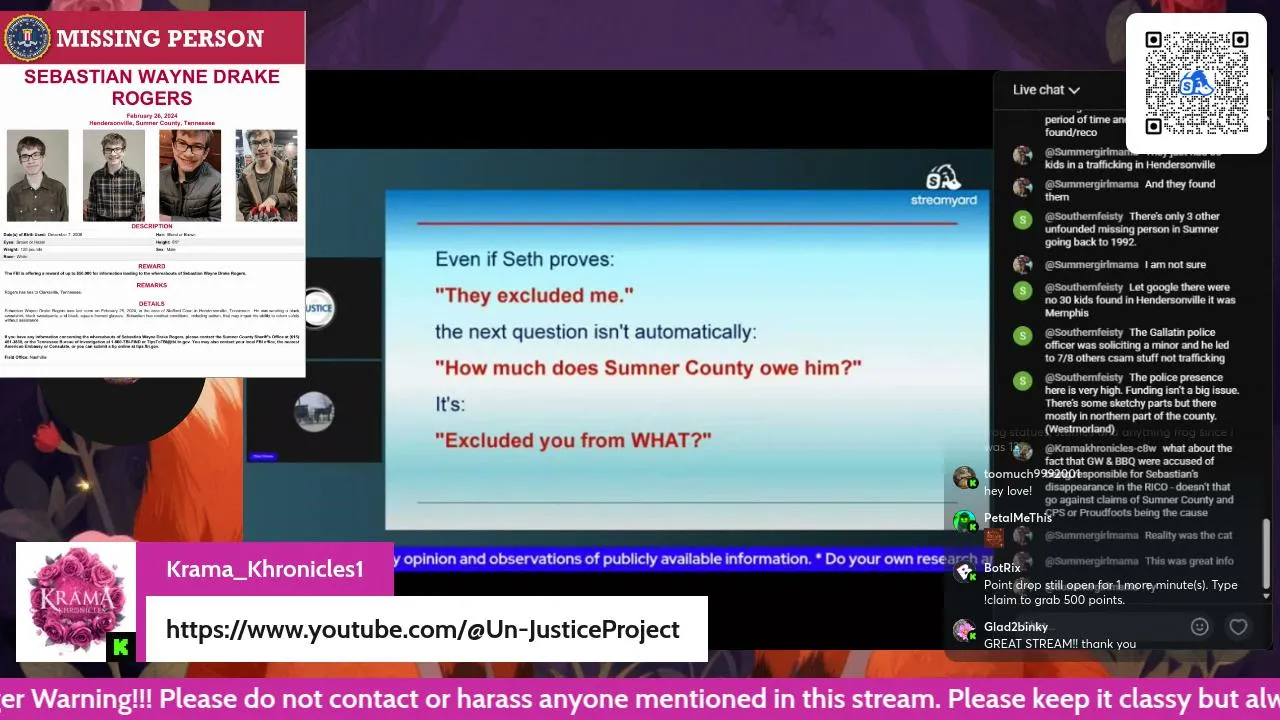
Task: Click the 'hey love!' chat message
Action: pos(1008,491)
